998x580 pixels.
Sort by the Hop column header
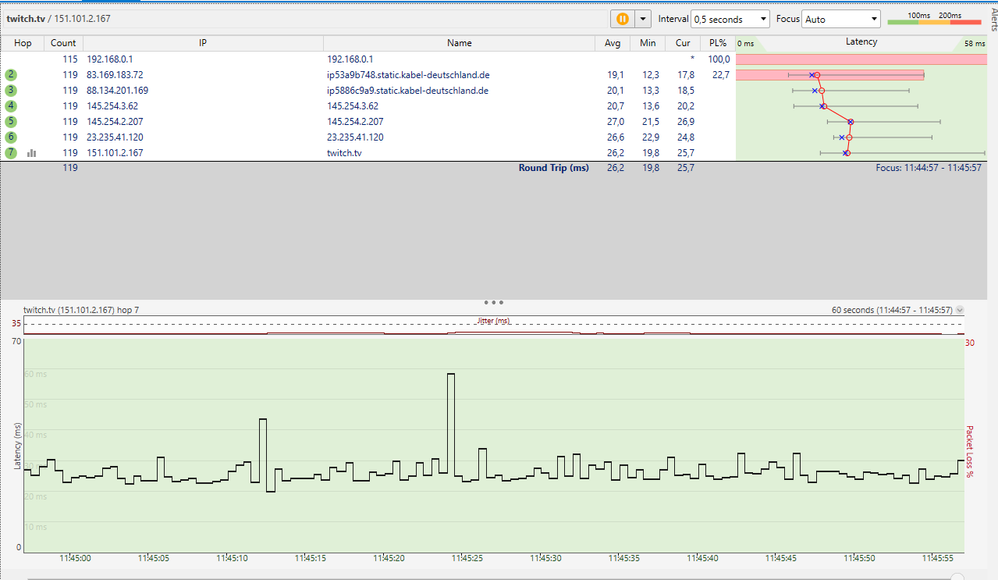coord(23,43)
